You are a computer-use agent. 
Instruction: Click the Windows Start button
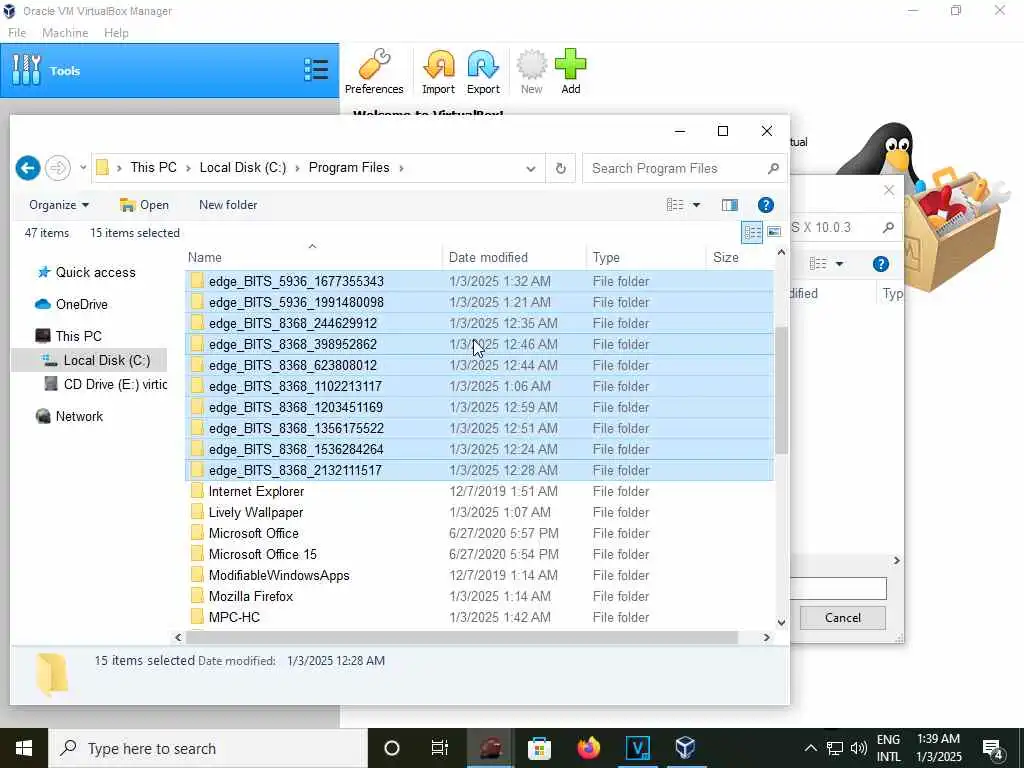pos(24,748)
